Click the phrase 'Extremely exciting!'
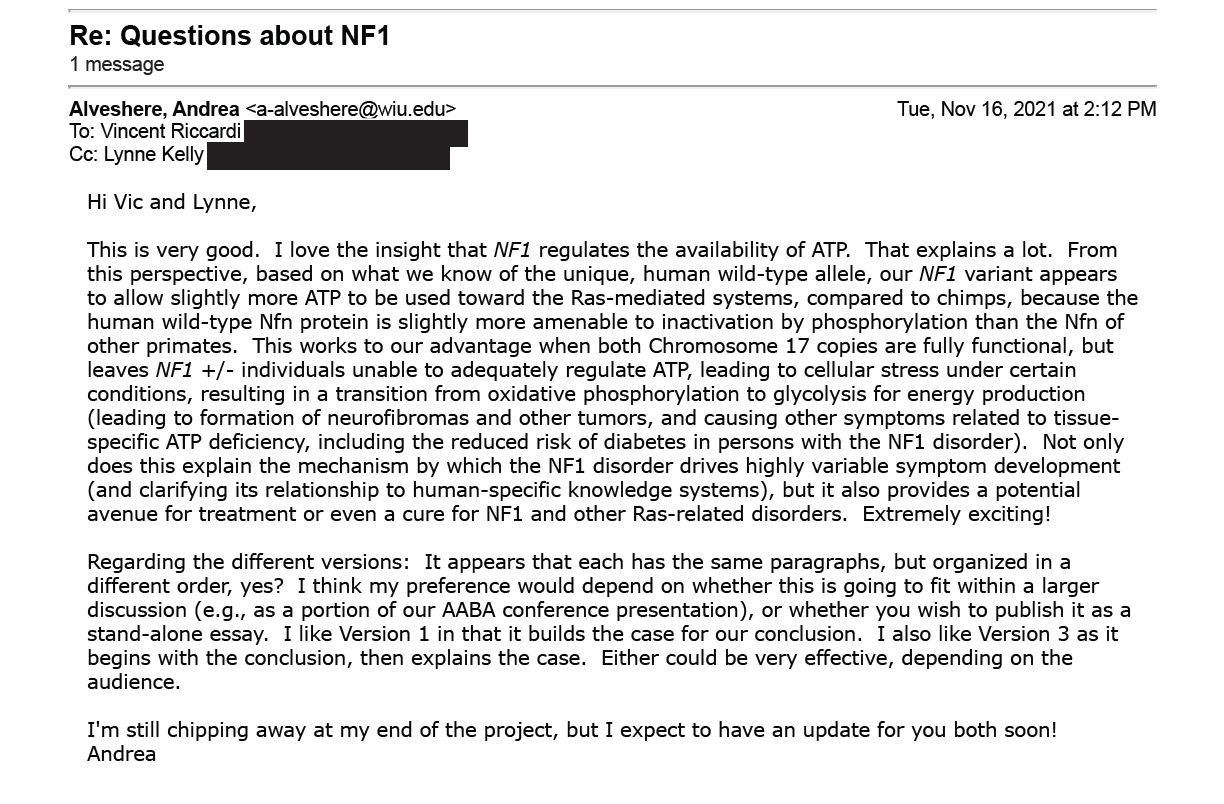 (957, 514)
